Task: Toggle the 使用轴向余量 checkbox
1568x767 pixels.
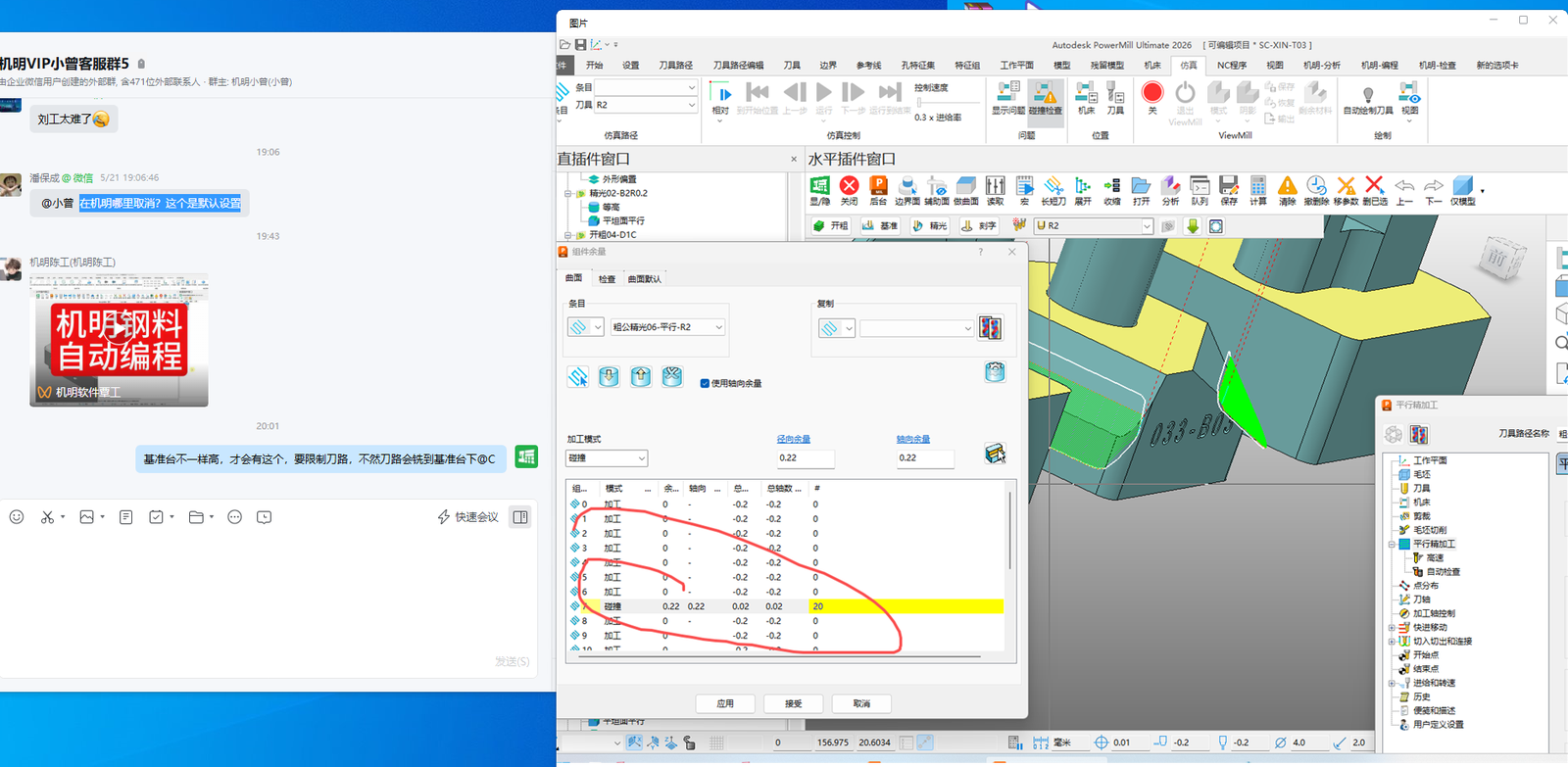Action: click(x=705, y=383)
